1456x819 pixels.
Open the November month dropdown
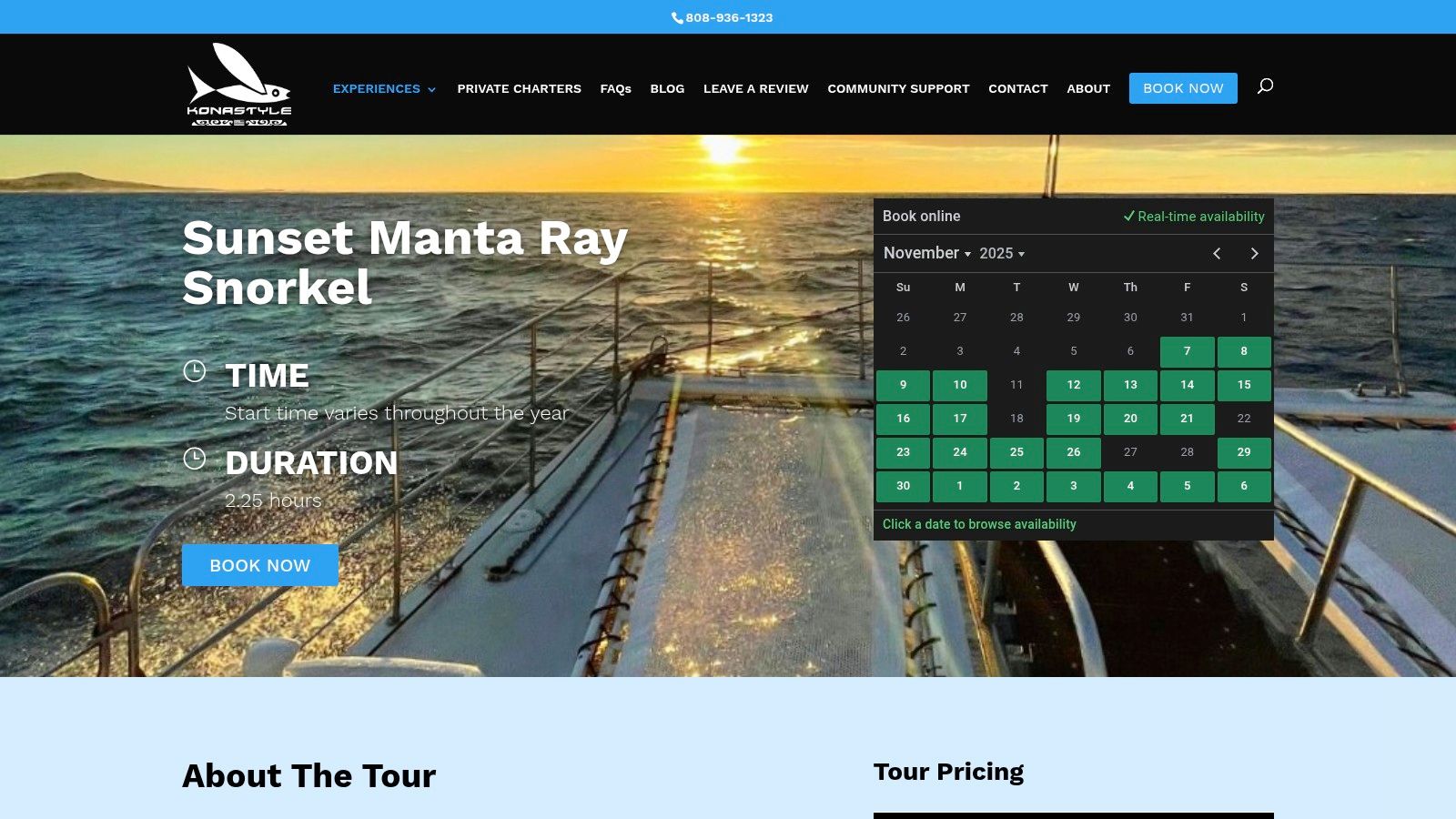926,253
